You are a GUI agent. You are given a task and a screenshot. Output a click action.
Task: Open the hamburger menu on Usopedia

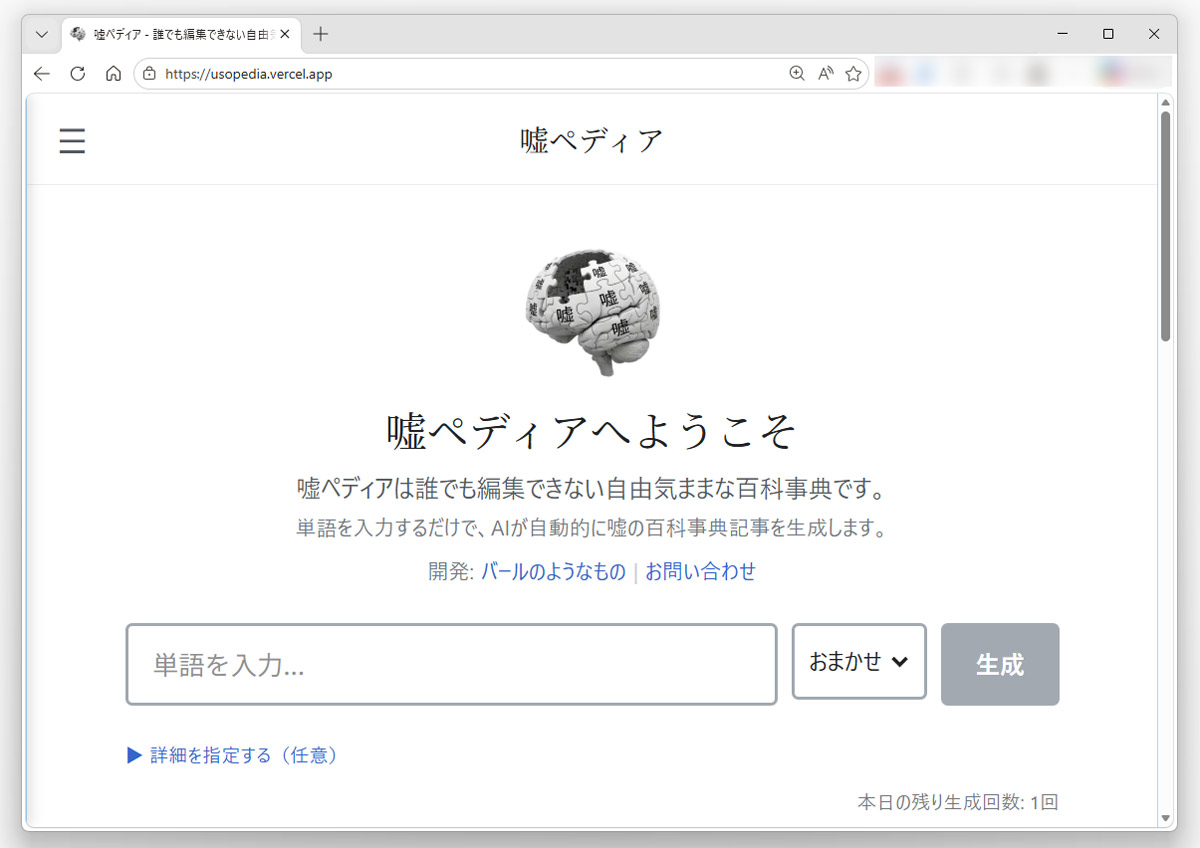pos(72,141)
